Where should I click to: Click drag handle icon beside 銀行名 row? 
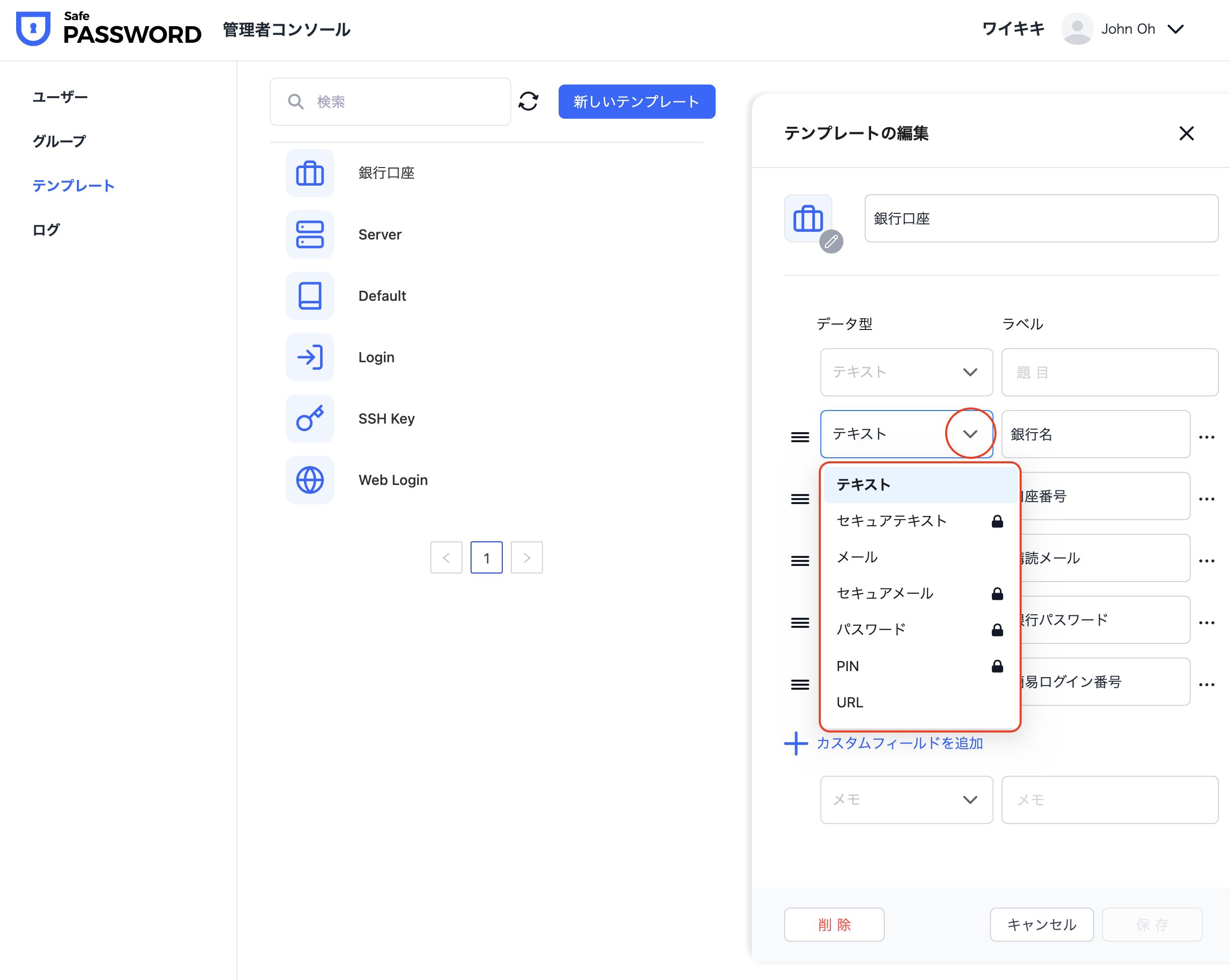pyautogui.click(x=799, y=437)
